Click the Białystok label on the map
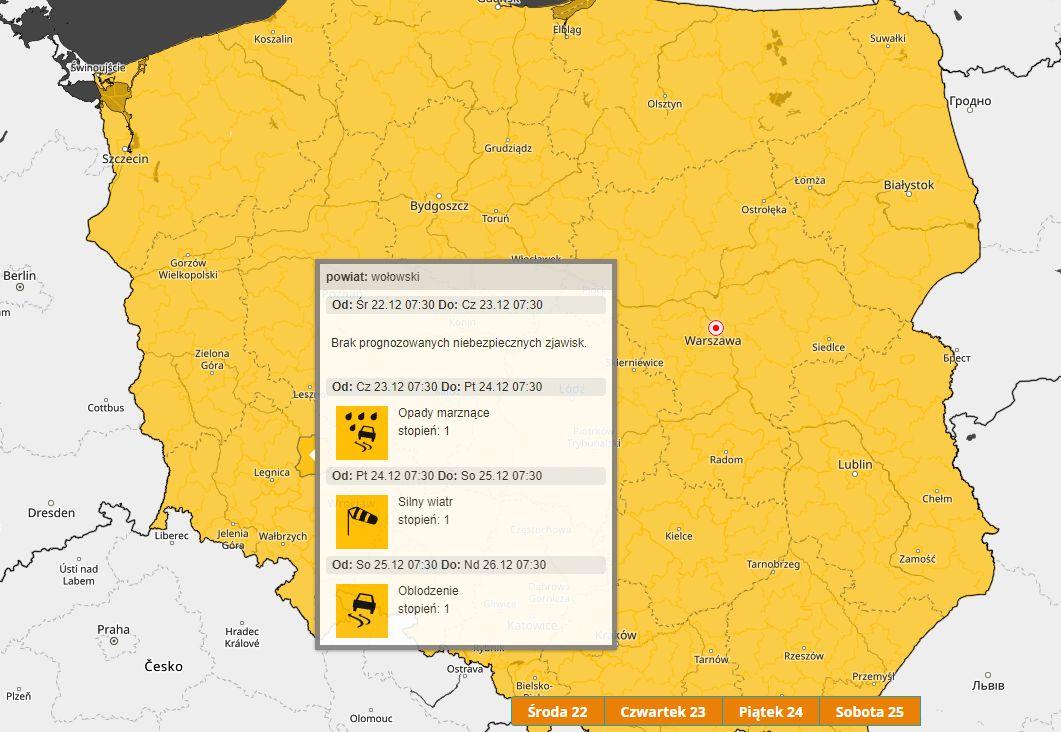 (909, 185)
